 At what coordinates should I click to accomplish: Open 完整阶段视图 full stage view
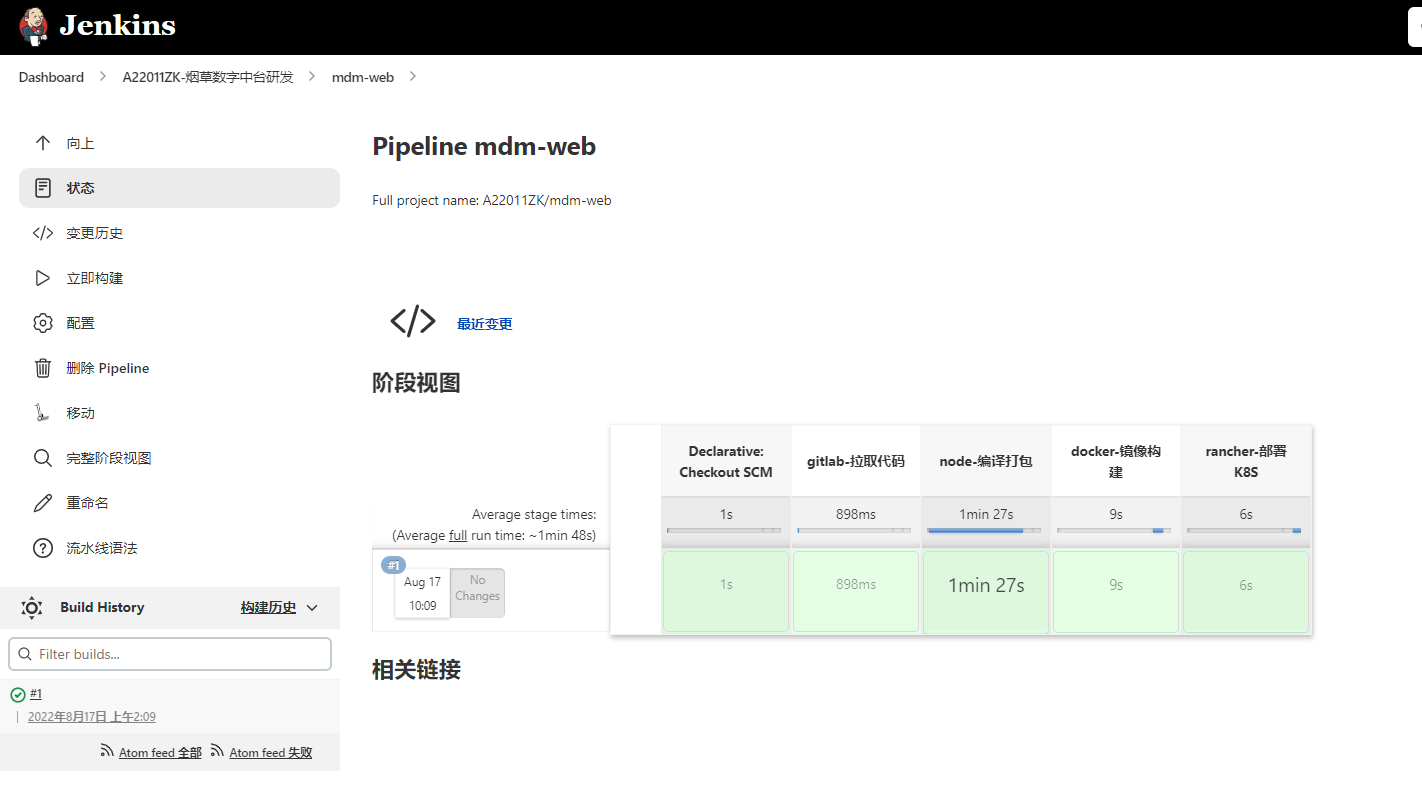pyautogui.click(x=109, y=458)
